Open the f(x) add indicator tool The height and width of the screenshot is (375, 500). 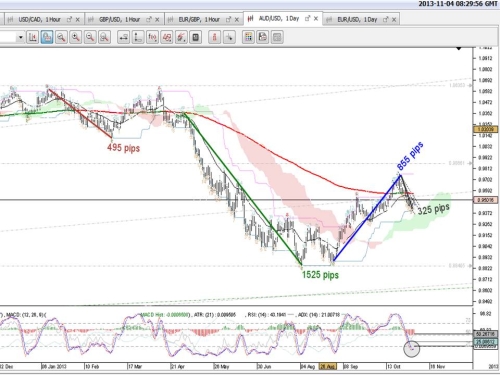coord(152,37)
